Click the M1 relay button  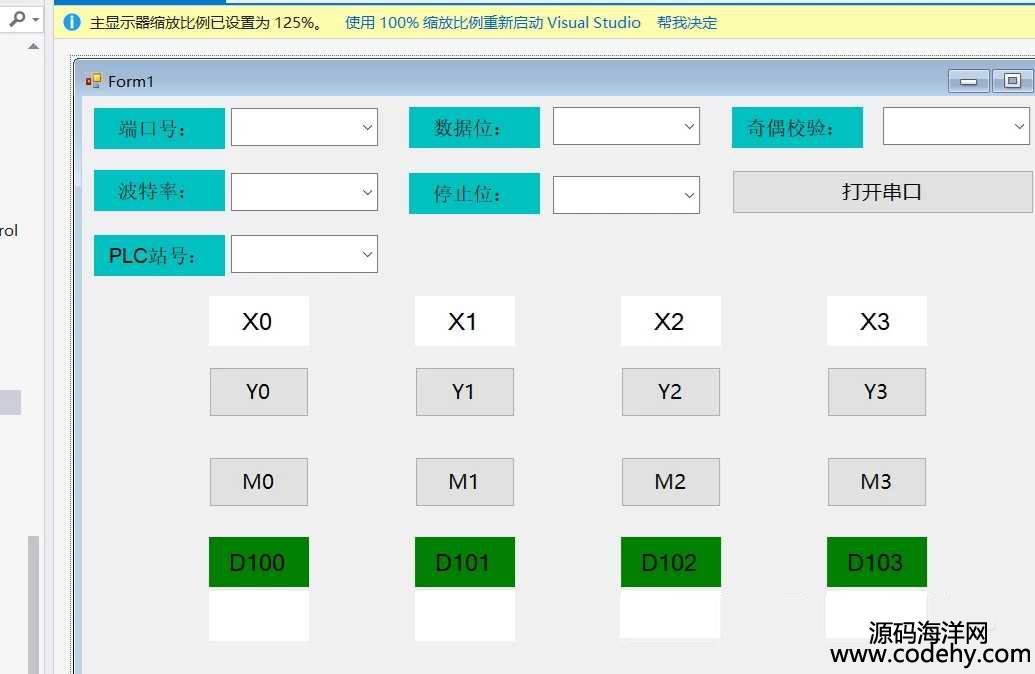[x=465, y=482]
